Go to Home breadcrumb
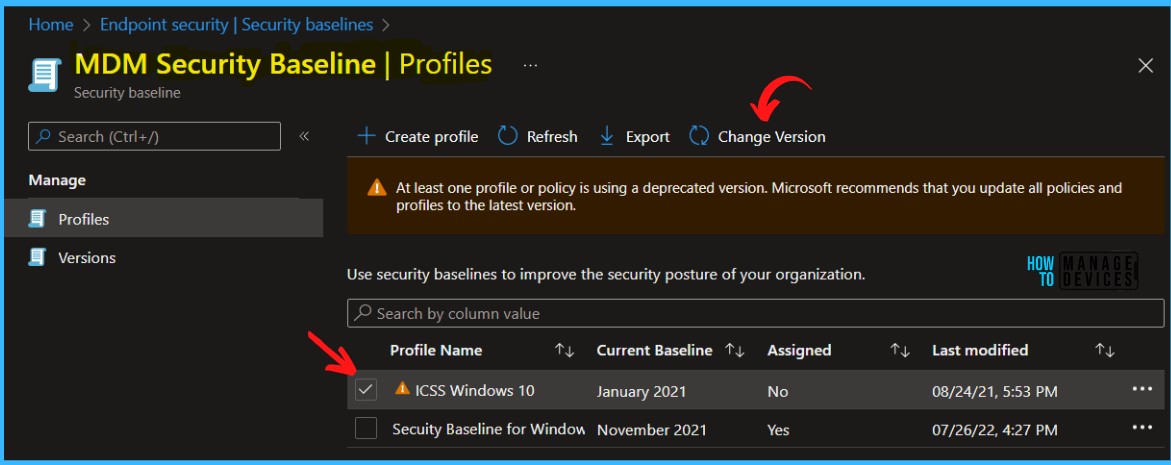Viewport: 1171px width, 465px height. pos(51,25)
